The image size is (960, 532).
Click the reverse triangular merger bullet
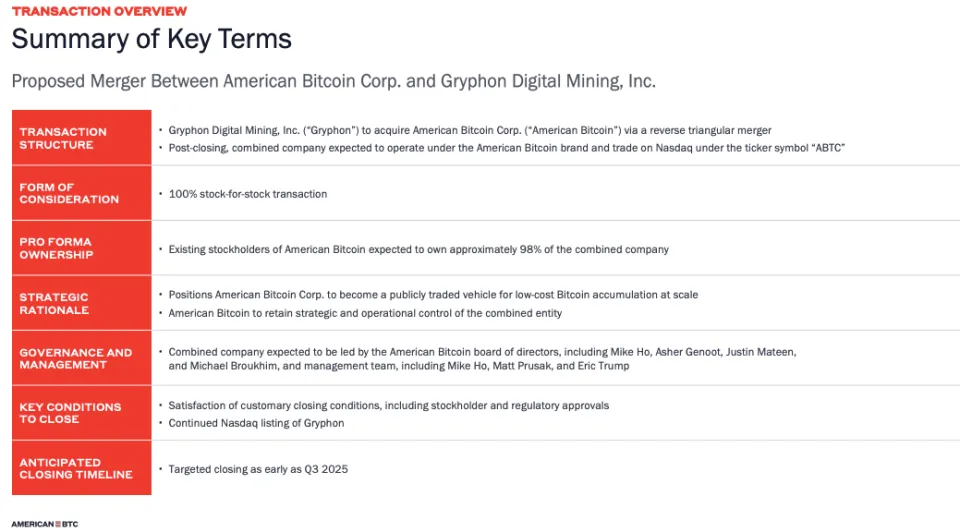point(470,130)
